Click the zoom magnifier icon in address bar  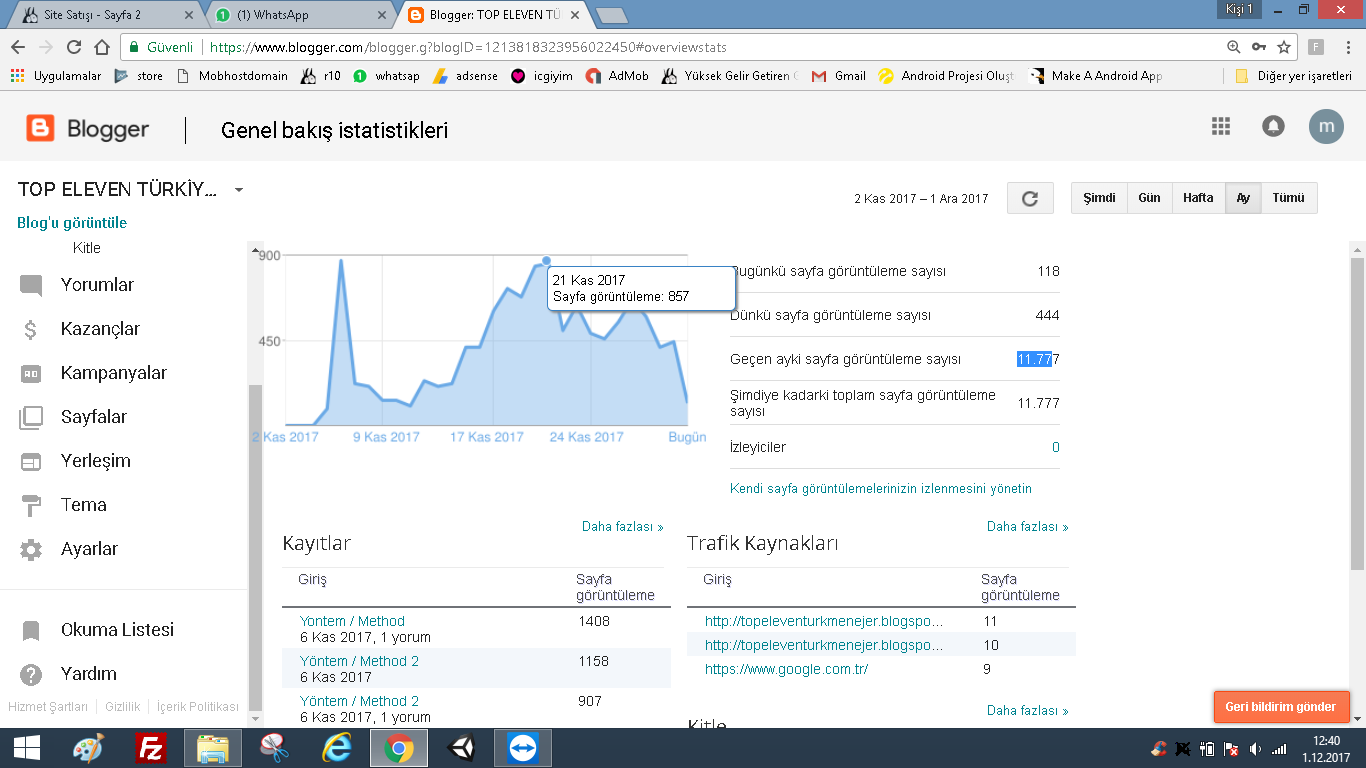click(x=1234, y=47)
